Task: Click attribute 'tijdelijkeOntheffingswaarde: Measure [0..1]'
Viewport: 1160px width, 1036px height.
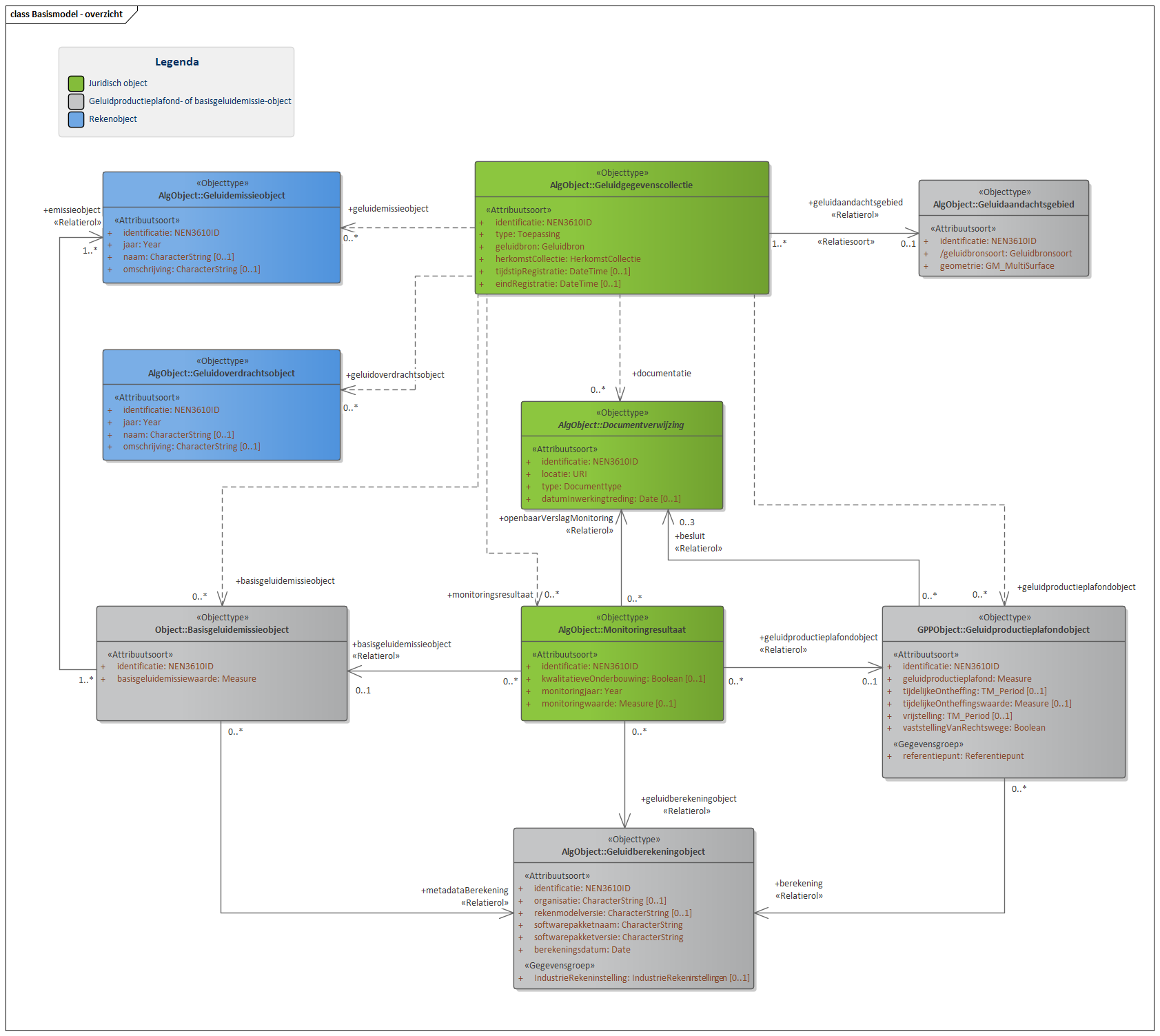Action: [x=987, y=704]
